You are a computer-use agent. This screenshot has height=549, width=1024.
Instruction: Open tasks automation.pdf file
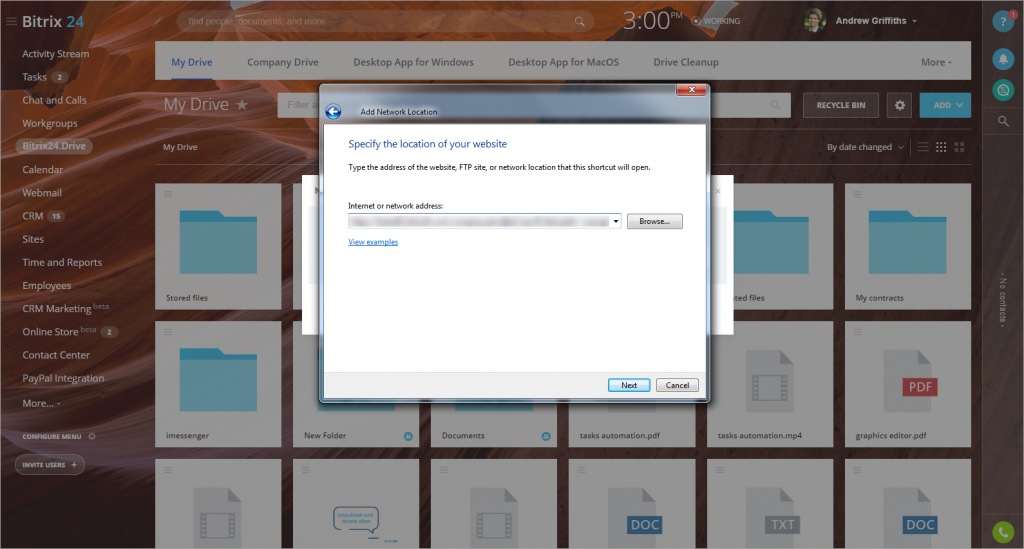pos(632,384)
